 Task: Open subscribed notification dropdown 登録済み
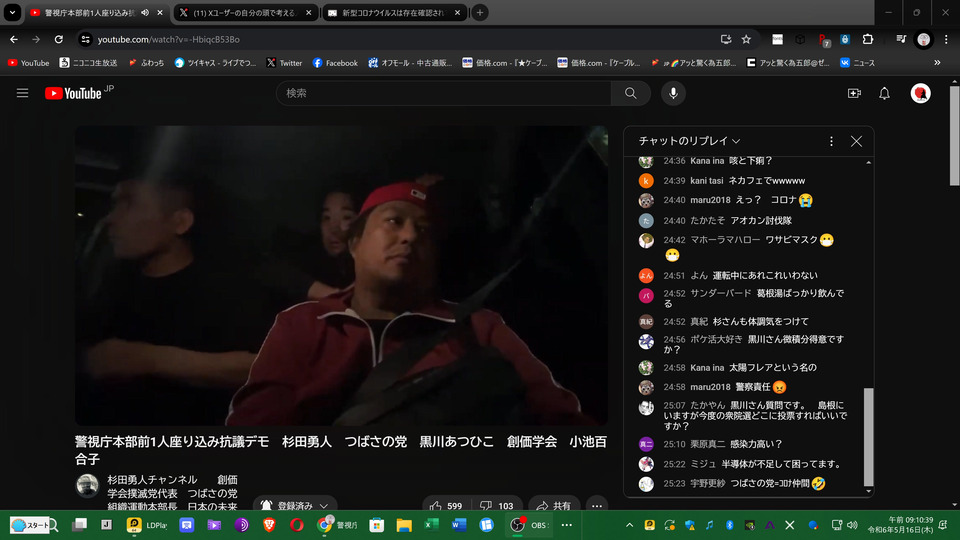click(x=295, y=506)
